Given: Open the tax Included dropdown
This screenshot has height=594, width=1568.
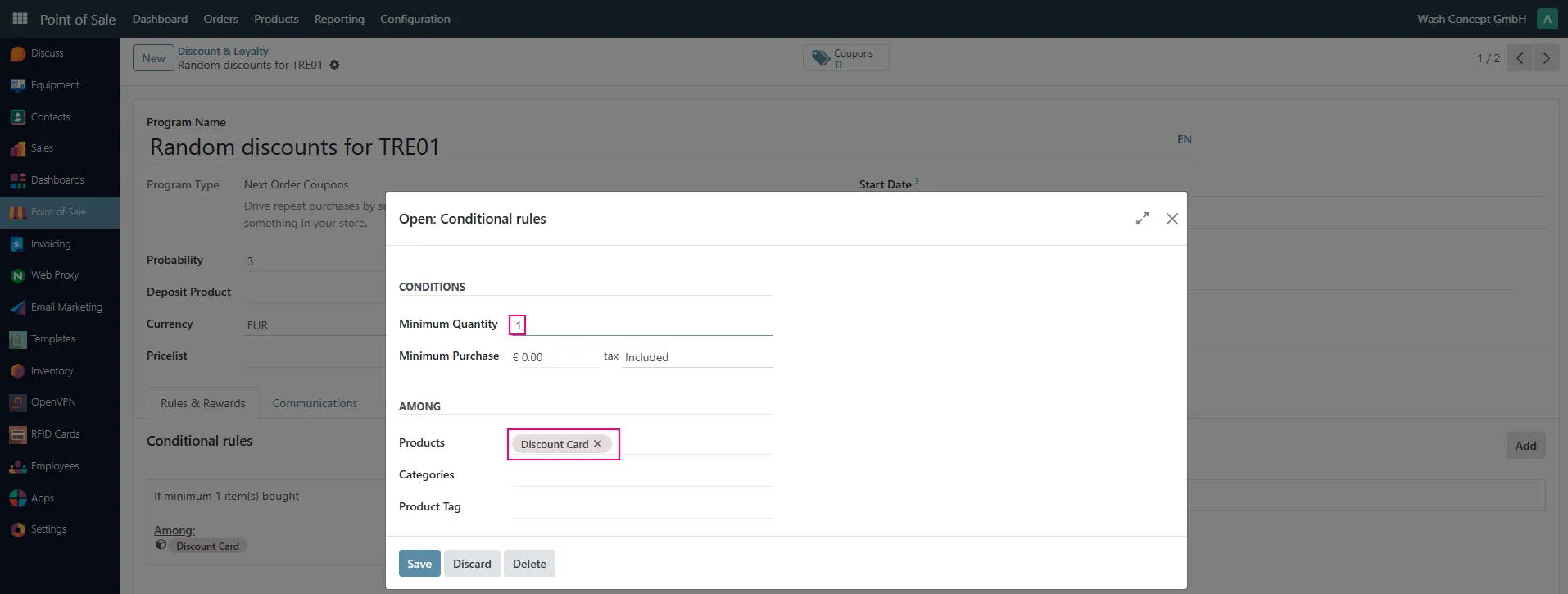Looking at the screenshot, I should 697,357.
